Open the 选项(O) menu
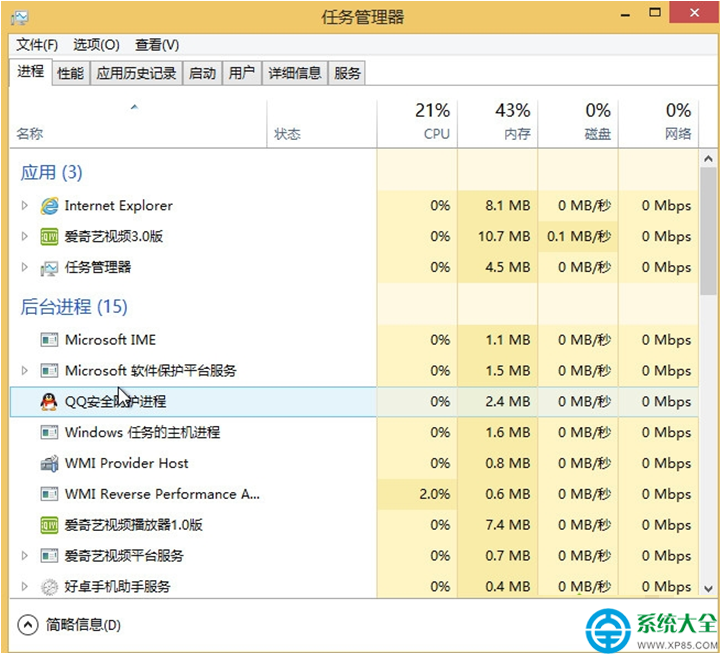720x656 pixels. click(96, 45)
